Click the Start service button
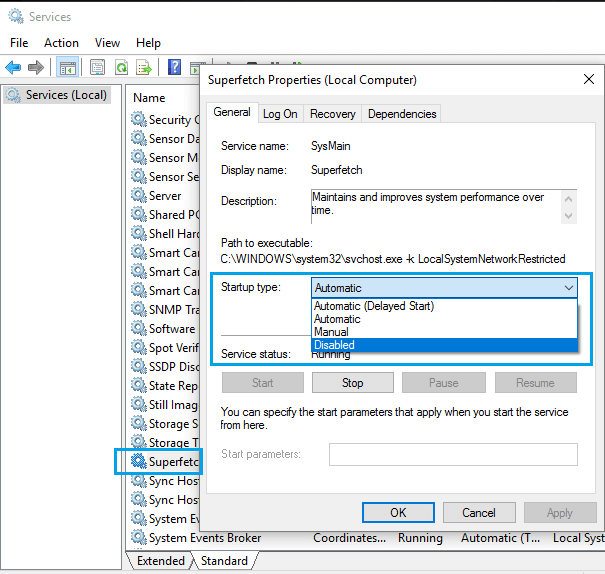 click(x=263, y=383)
